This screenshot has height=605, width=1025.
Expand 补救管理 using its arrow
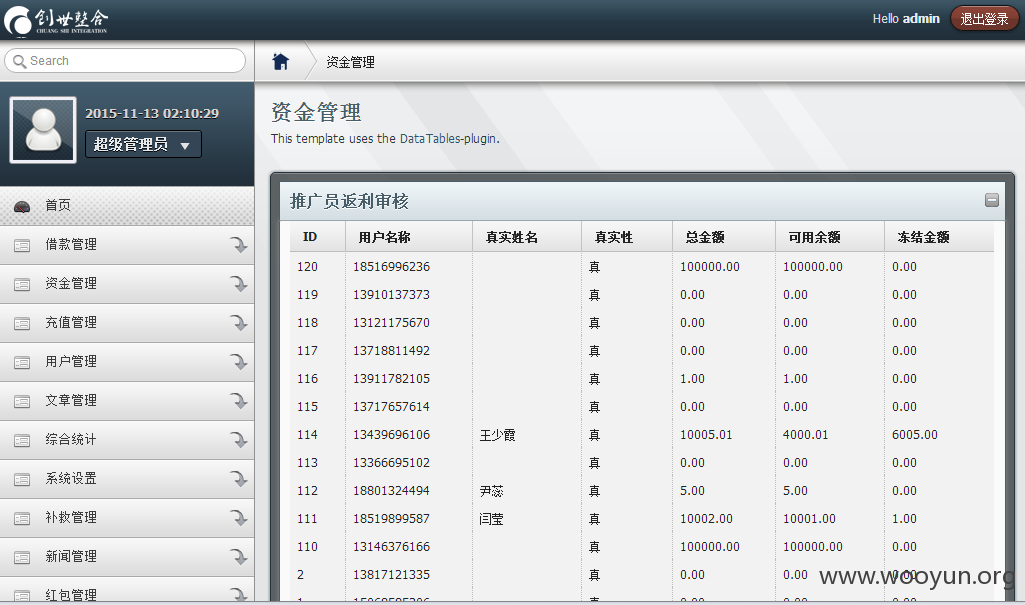point(239,517)
